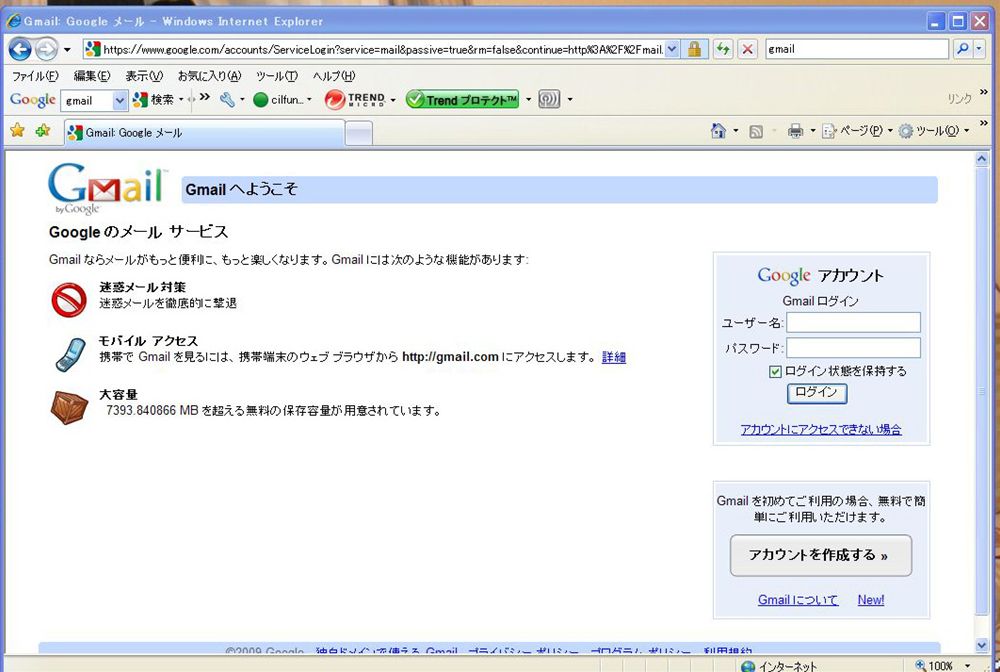Click the mobile phone access icon

pyautogui.click(x=70, y=354)
